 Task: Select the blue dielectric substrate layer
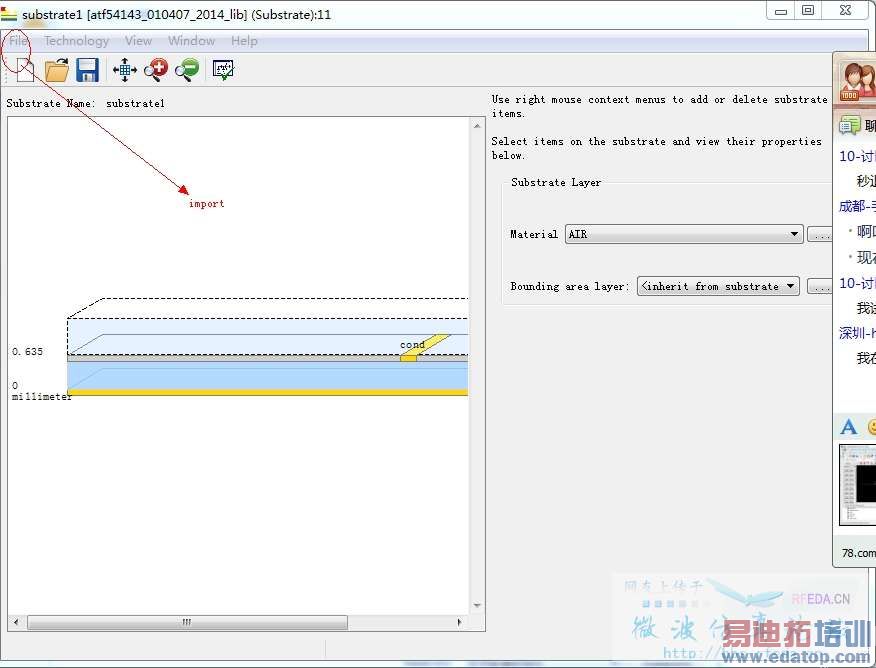(x=267, y=375)
